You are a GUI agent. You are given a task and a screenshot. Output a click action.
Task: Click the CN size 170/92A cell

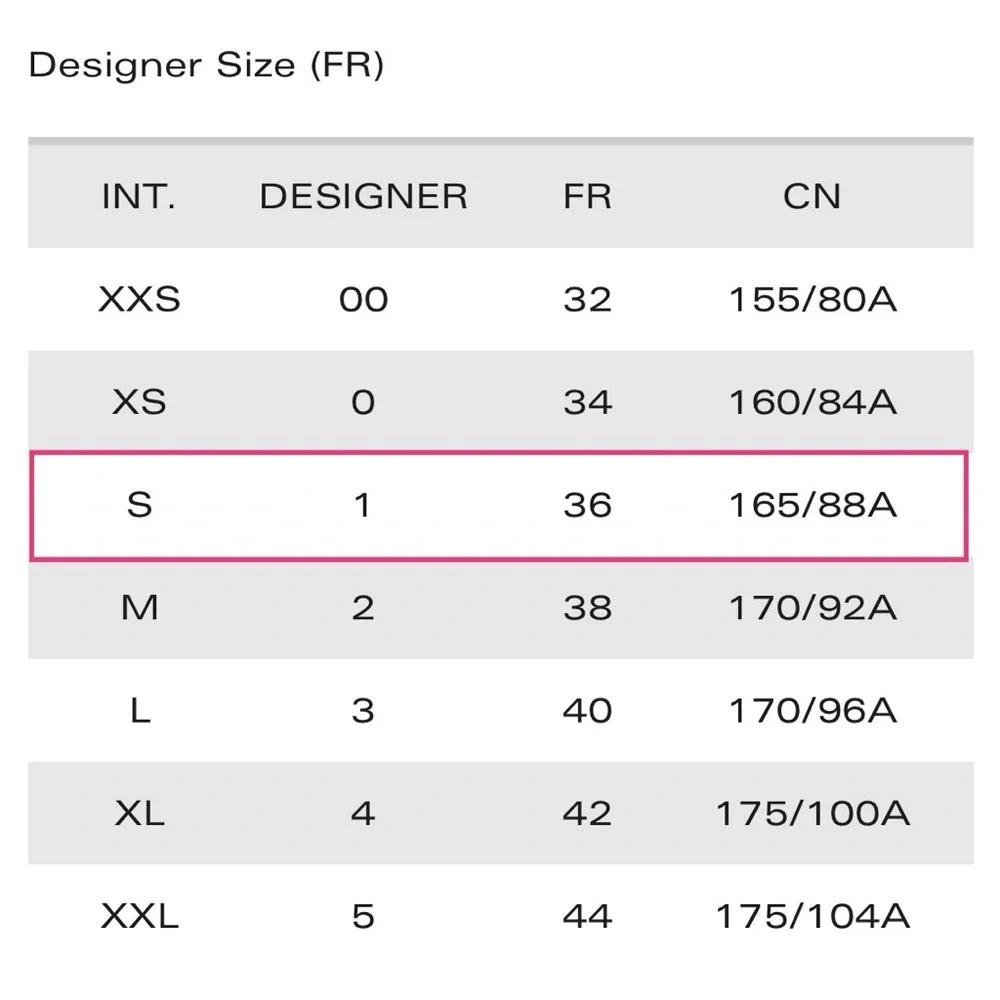pos(812,607)
